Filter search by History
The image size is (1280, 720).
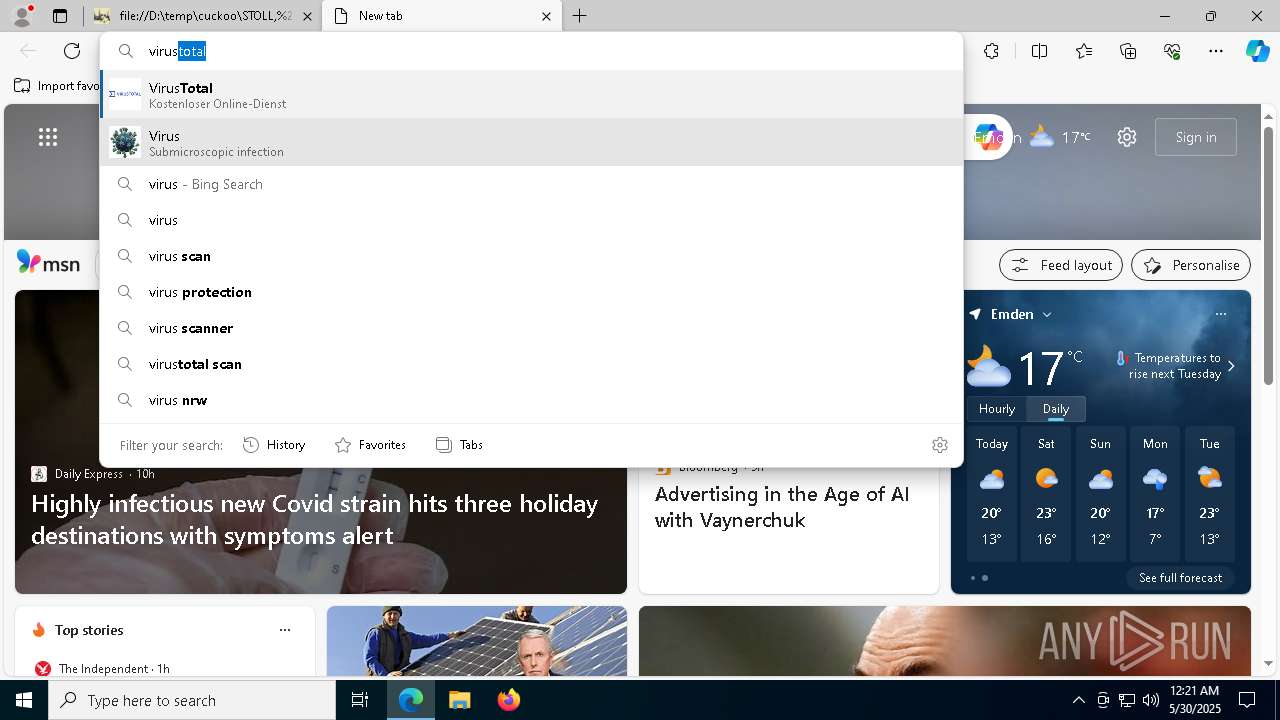pyautogui.click(x=274, y=445)
